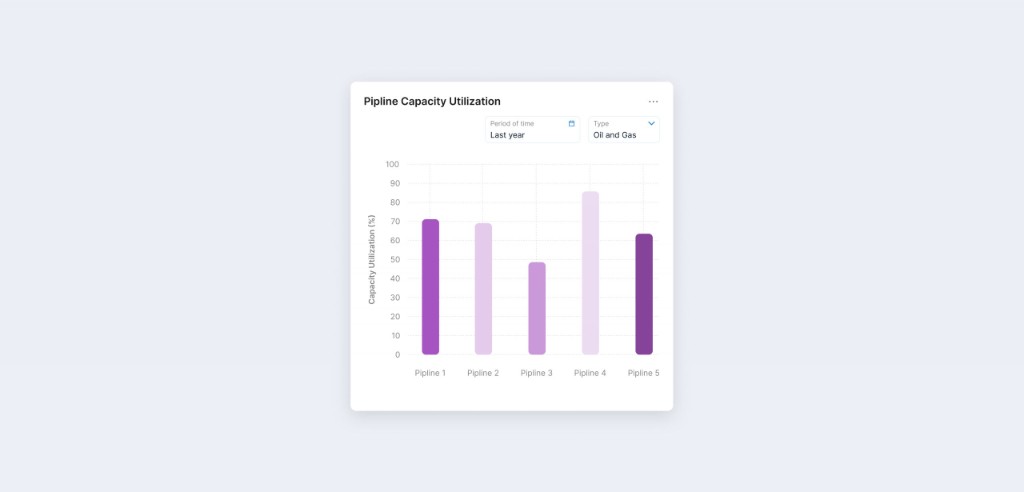The image size is (1024, 492).
Task: Click the 50 value on y-axis
Action: tap(394, 259)
